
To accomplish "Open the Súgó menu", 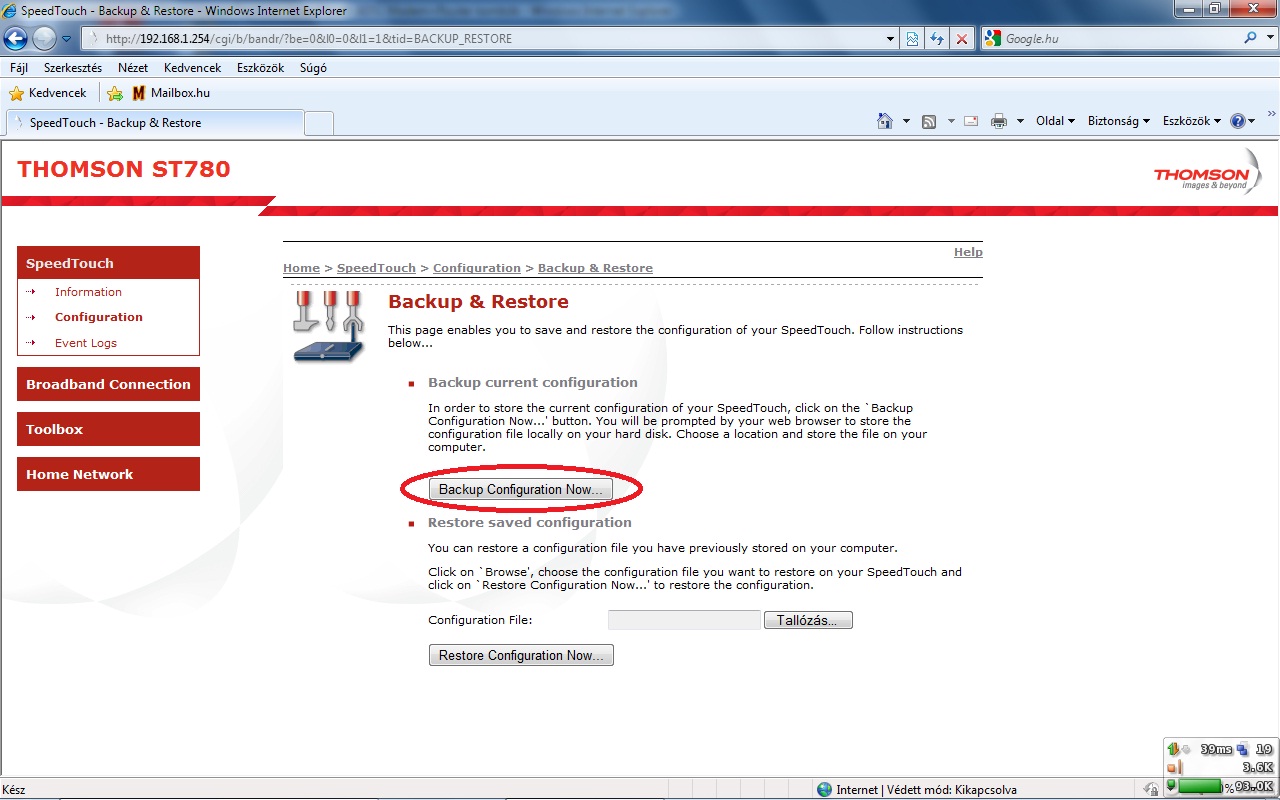I will pos(314,68).
